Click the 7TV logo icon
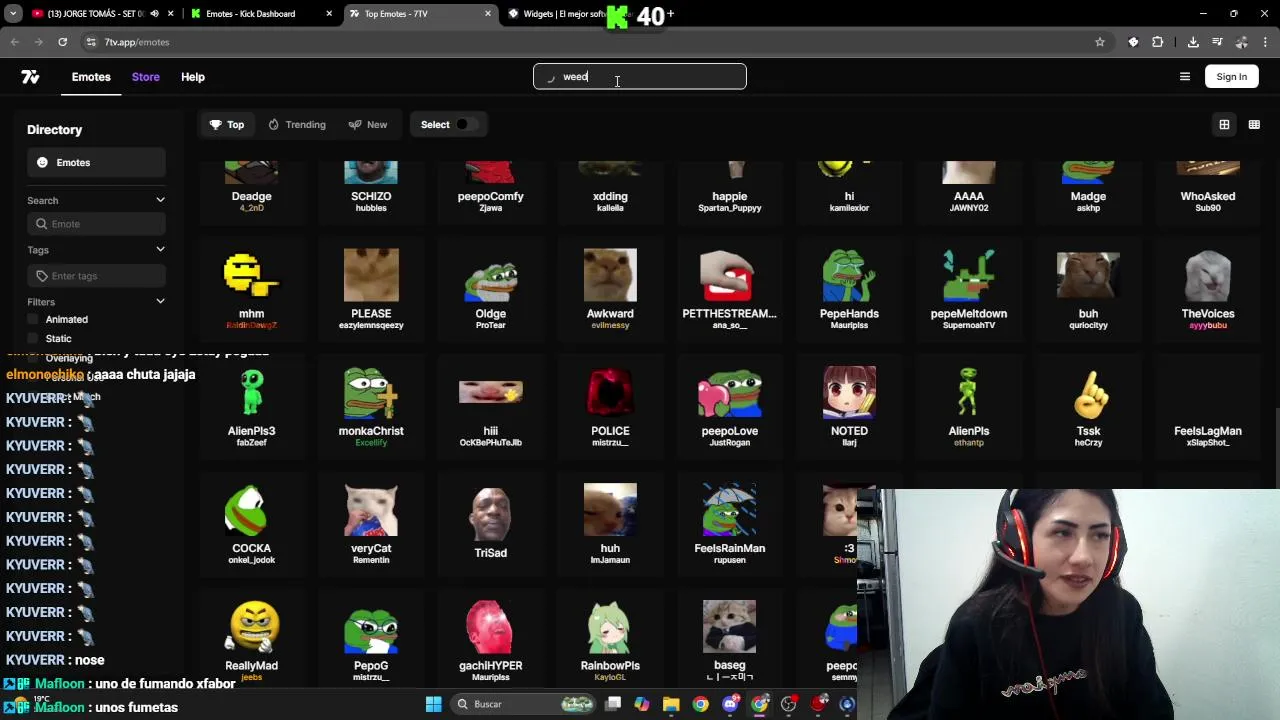1280x720 pixels. (30, 77)
